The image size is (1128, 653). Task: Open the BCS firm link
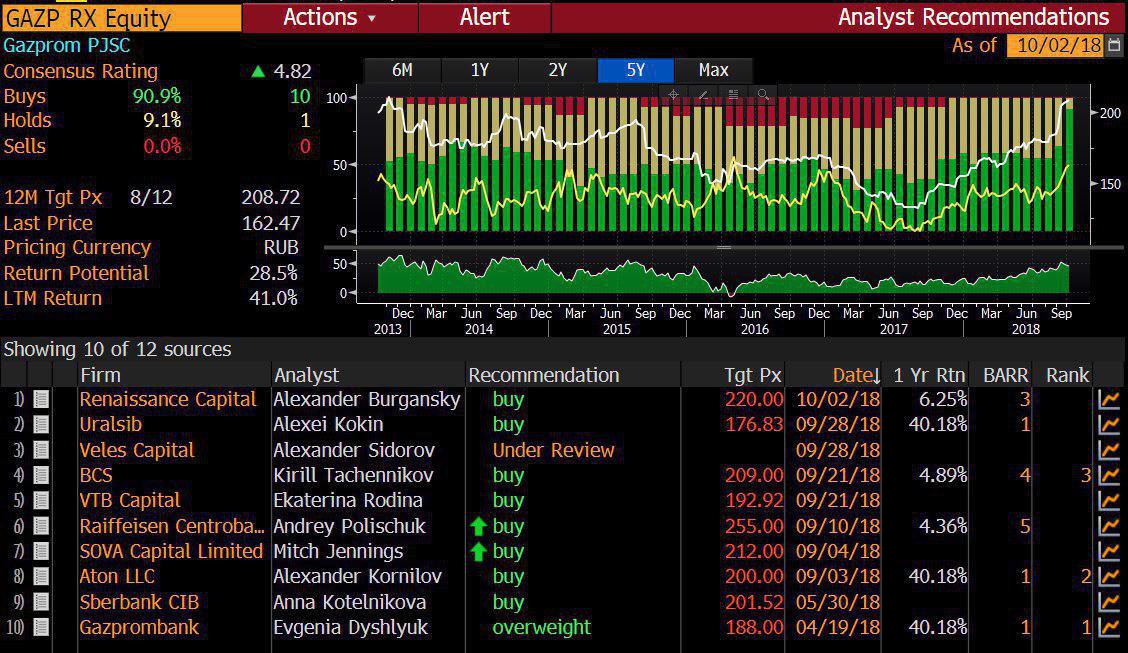point(96,475)
